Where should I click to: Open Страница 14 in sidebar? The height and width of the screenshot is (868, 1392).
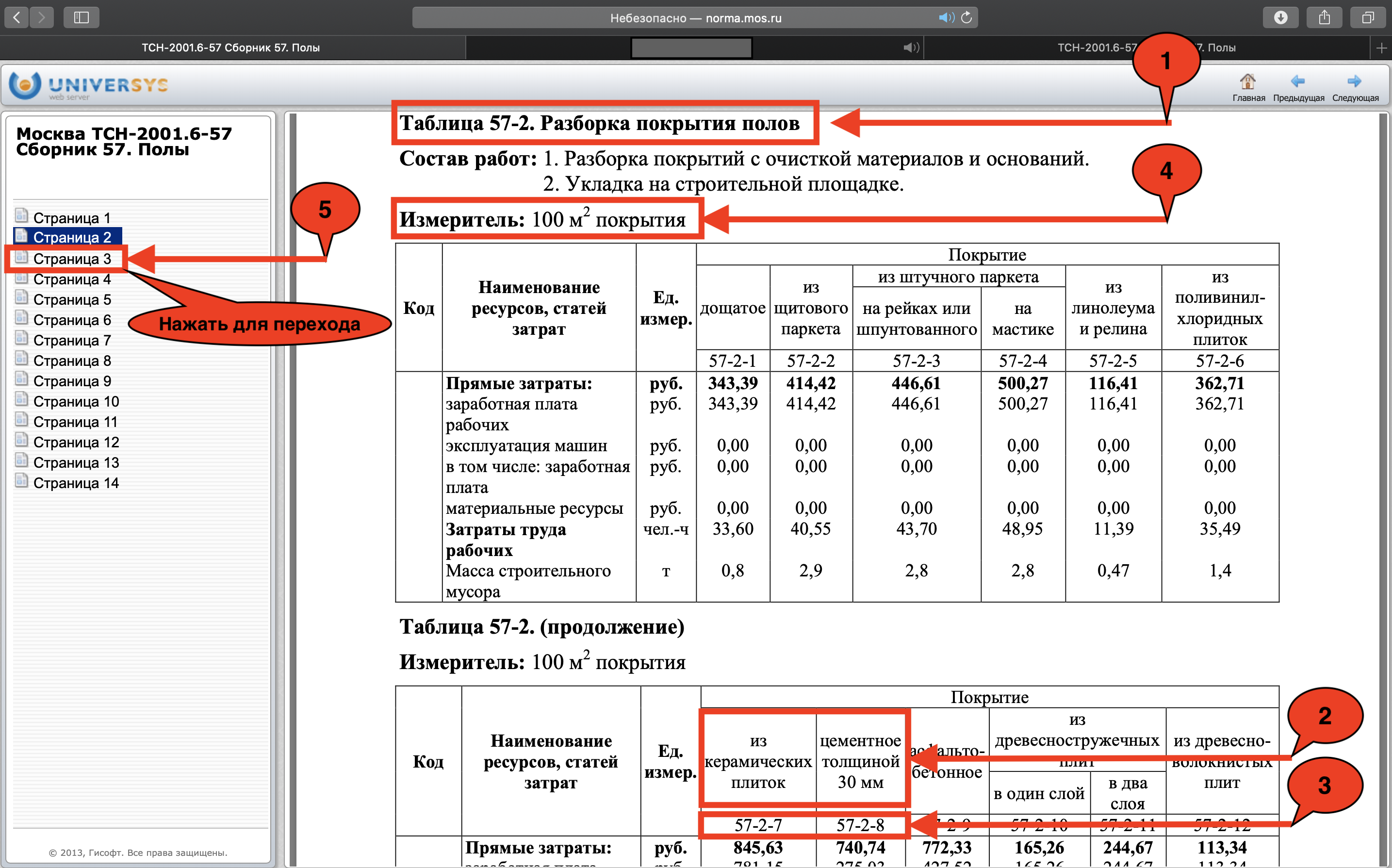click(76, 483)
